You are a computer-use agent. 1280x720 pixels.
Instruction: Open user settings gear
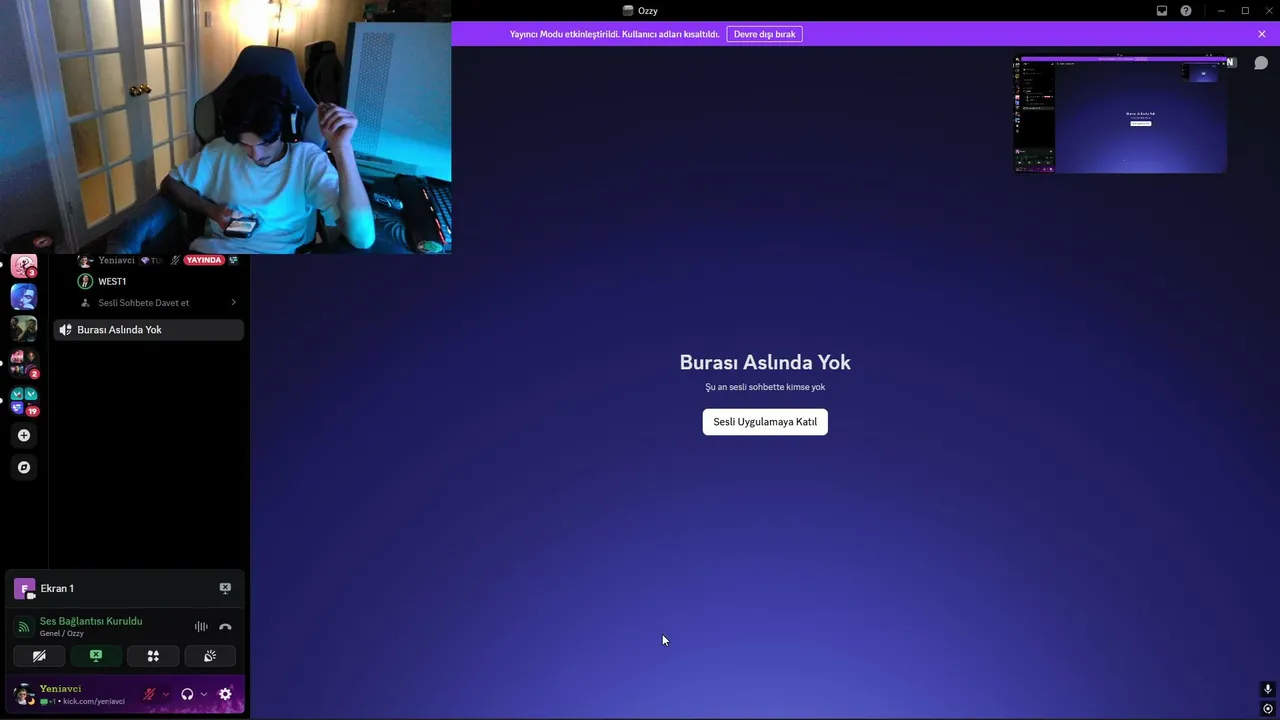tap(225, 694)
